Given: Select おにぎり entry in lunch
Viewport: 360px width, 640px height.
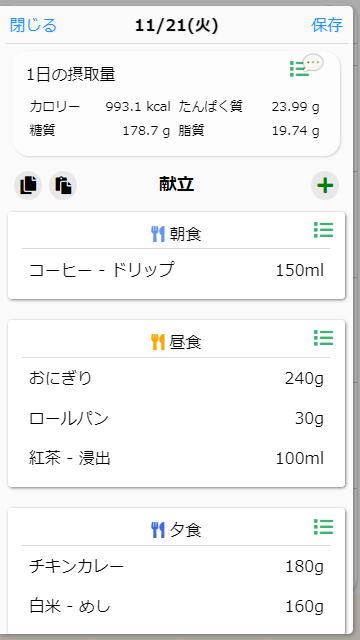Looking at the screenshot, I should click(x=176, y=379).
